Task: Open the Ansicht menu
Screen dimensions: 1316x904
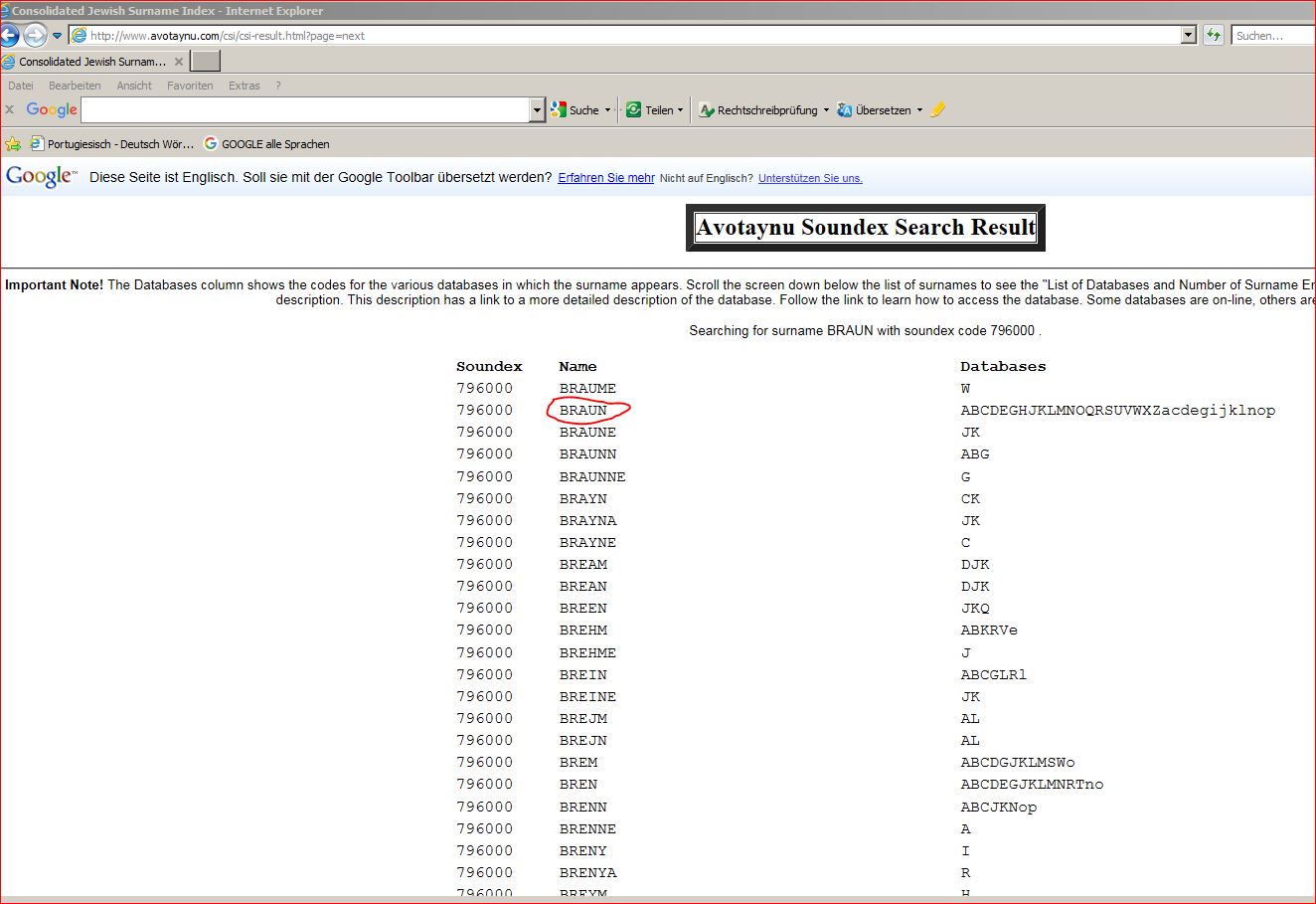Action: click(x=134, y=86)
